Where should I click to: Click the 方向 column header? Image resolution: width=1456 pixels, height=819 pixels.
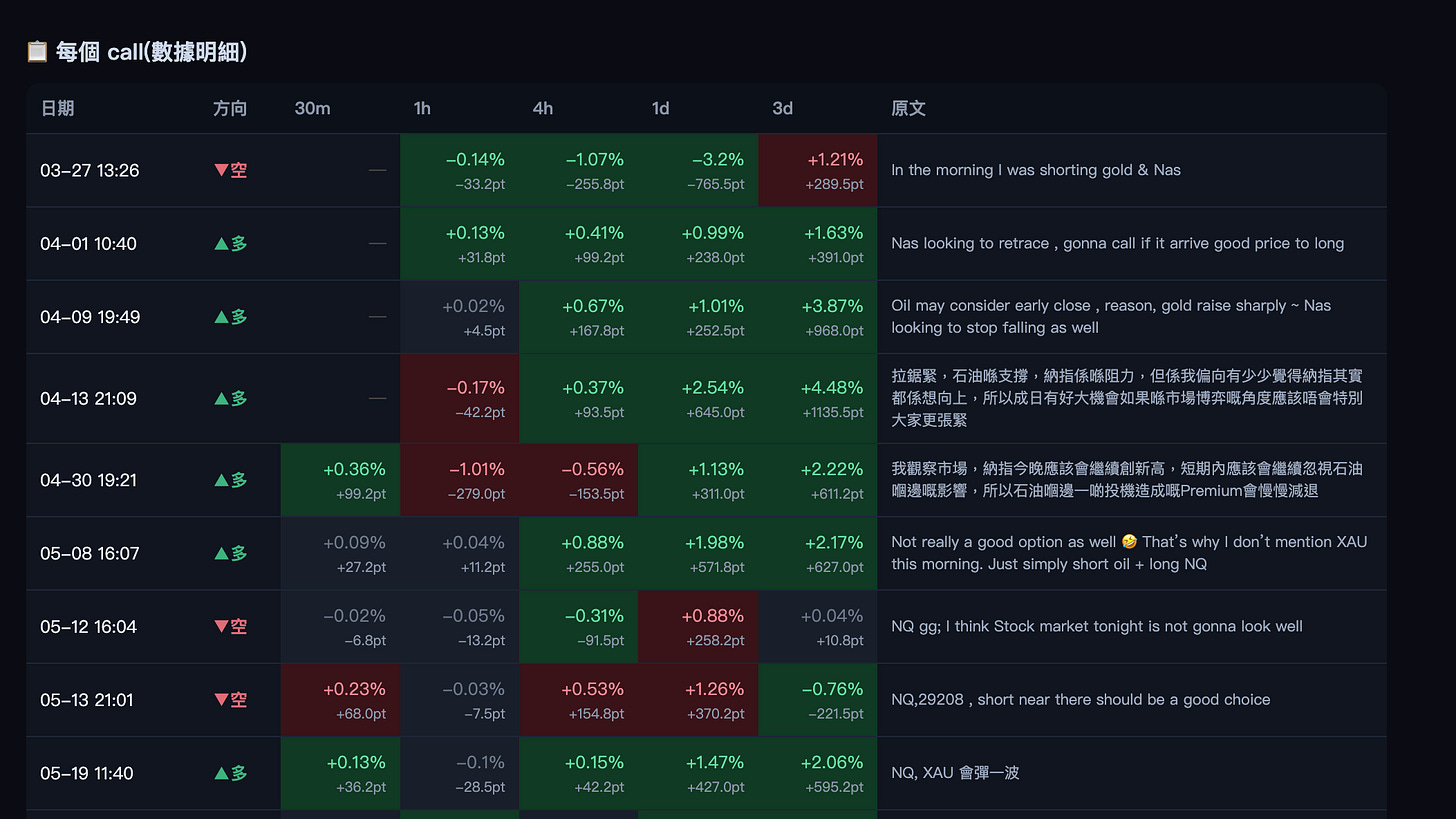pos(230,108)
